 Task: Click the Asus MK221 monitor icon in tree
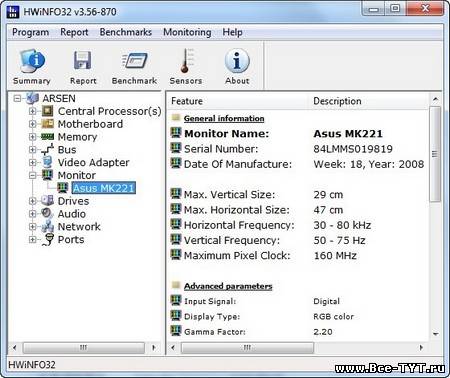pyautogui.click(x=63, y=188)
